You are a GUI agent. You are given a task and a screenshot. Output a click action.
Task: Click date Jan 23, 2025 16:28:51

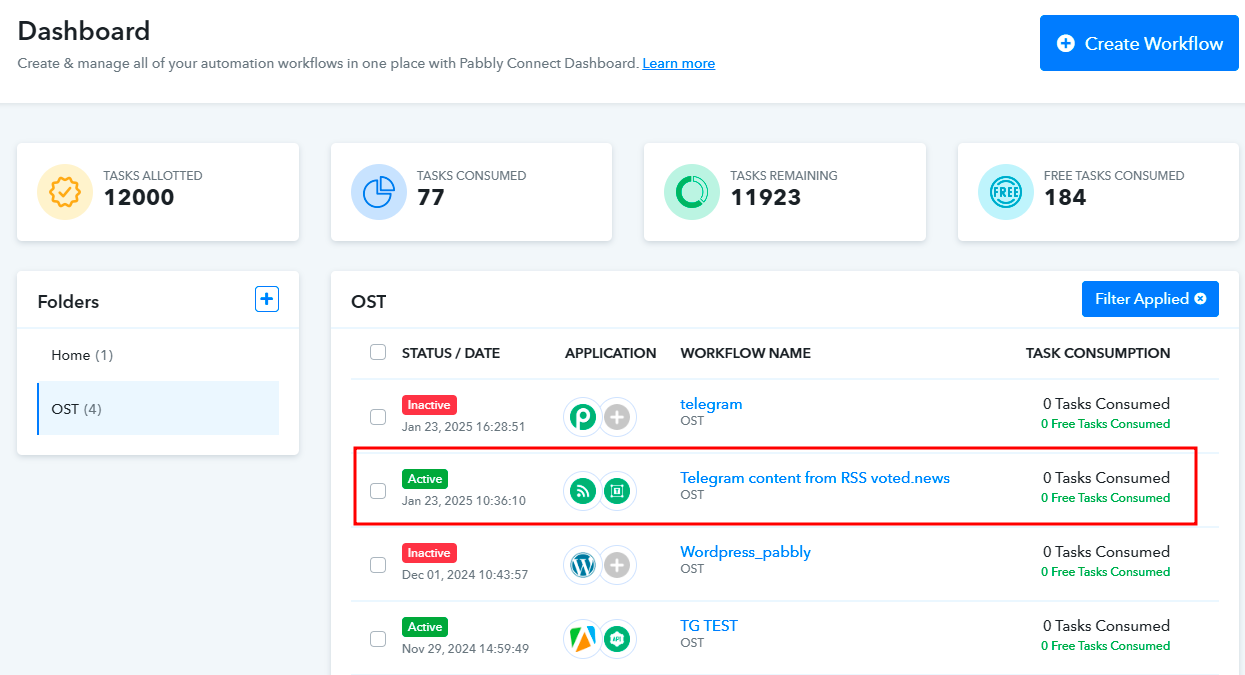(463, 426)
